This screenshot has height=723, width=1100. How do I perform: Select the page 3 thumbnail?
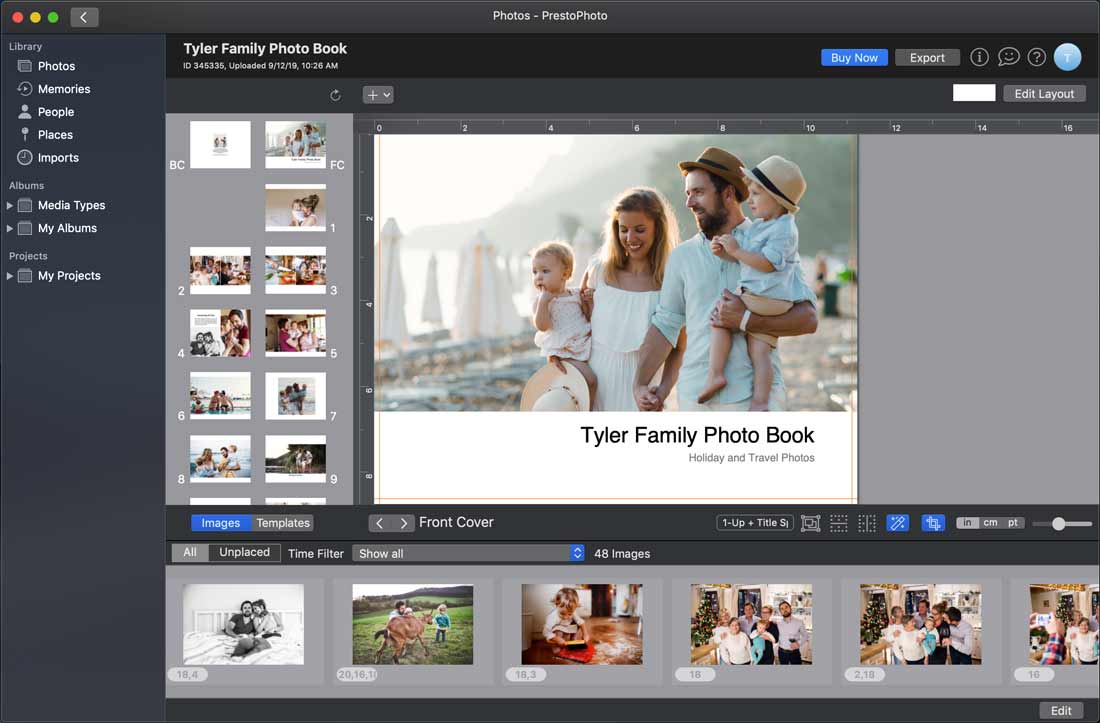click(x=295, y=270)
